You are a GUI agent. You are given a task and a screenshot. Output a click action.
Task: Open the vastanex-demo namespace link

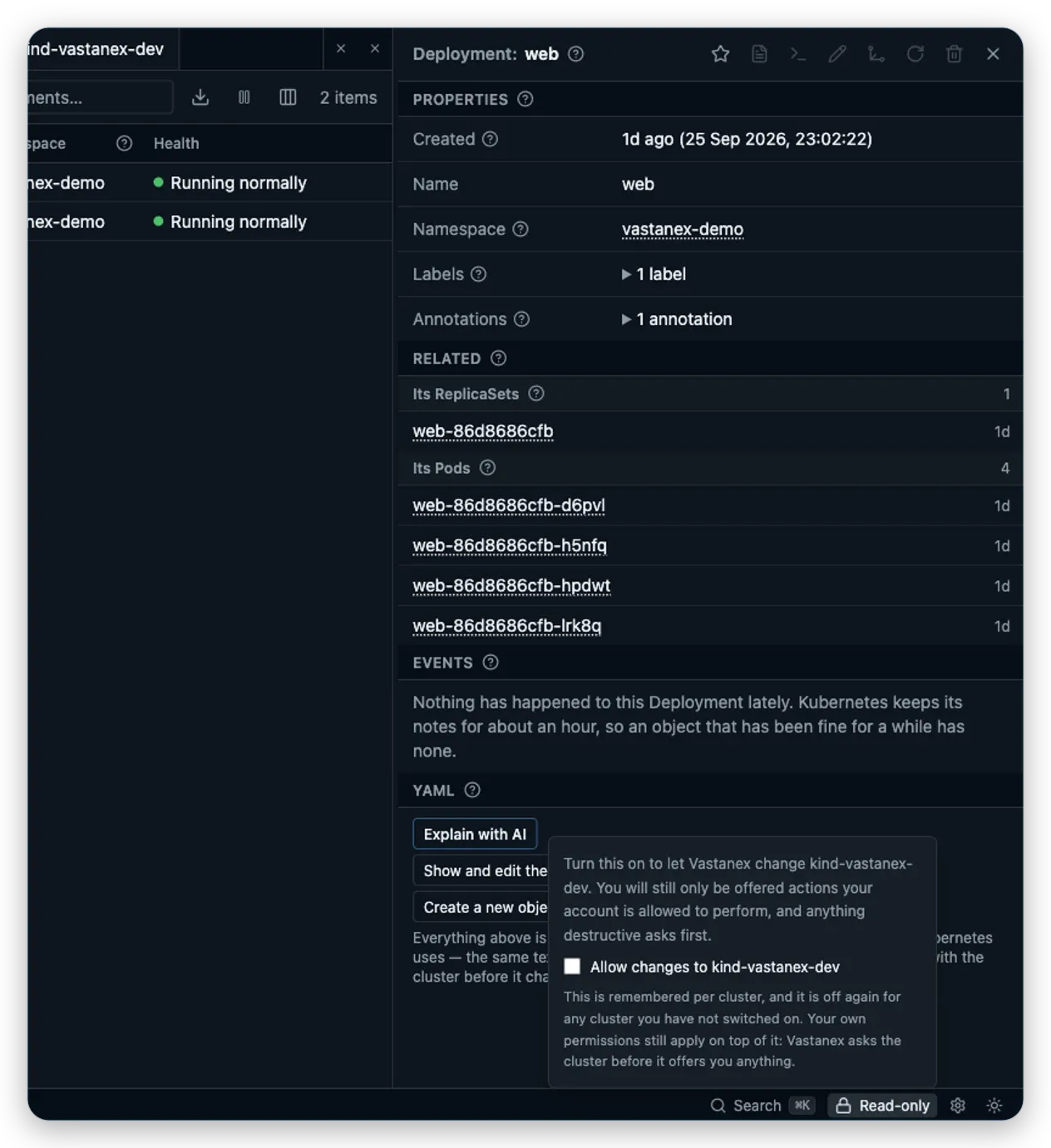pos(683,229)
